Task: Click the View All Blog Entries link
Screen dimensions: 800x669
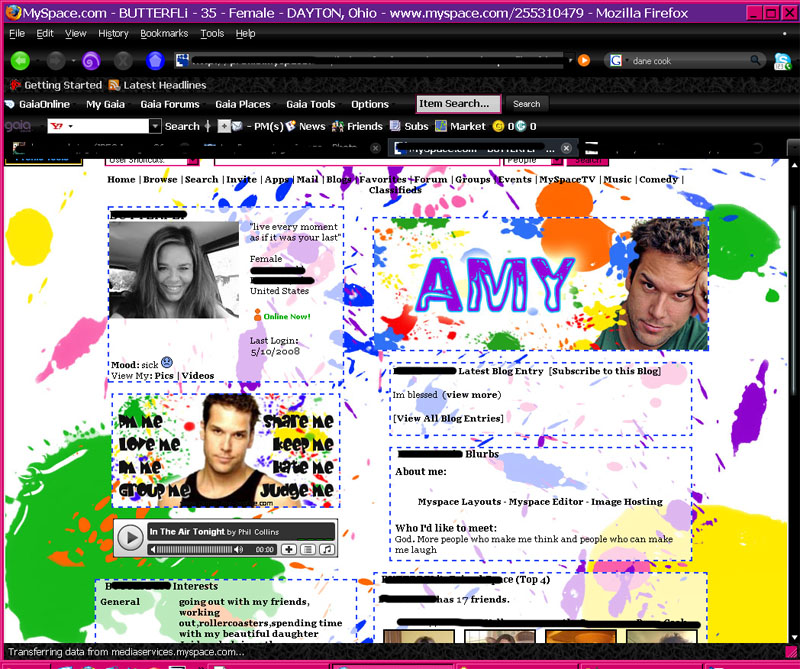Action: pos(449,418)
